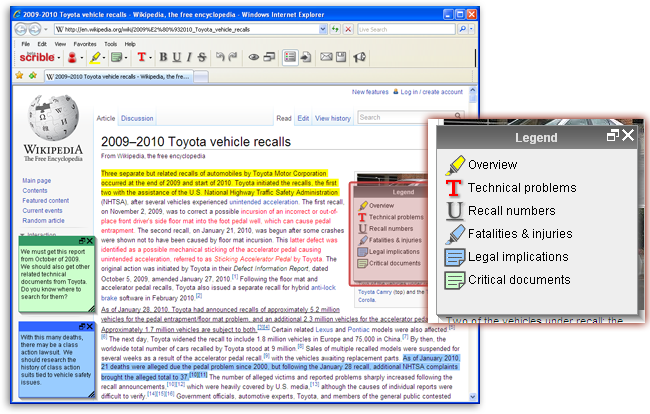Click Technical problems in large Legend
This screenshot has width=650, height=414.
point(522,188)
